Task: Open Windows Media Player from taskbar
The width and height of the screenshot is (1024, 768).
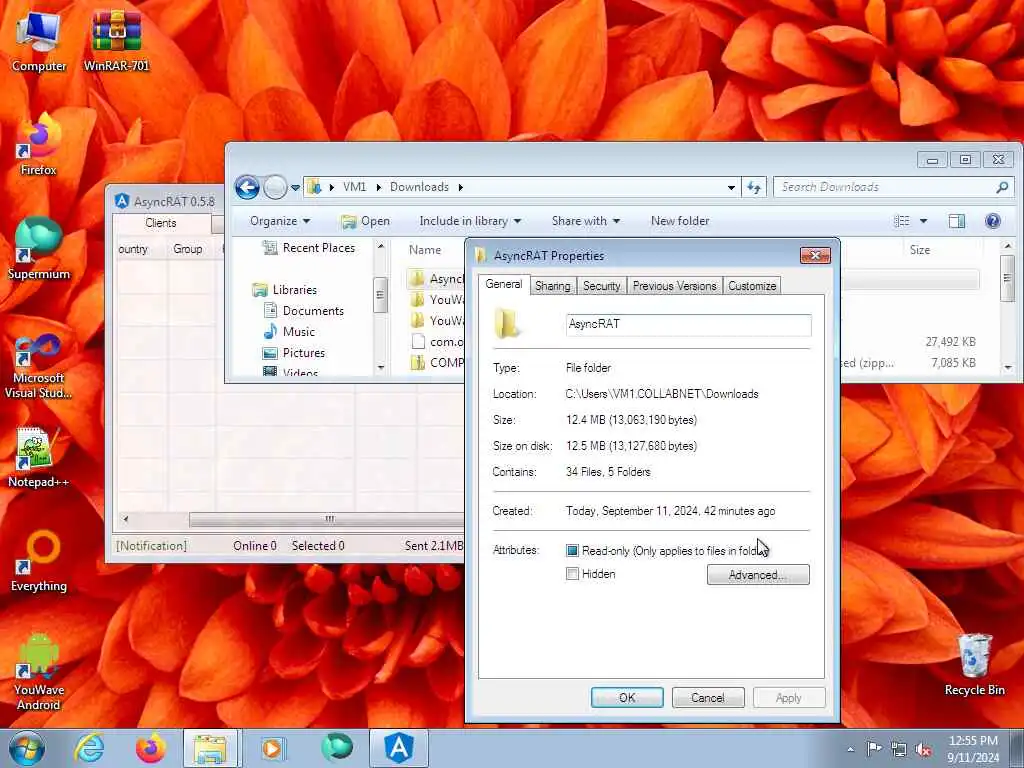Action: click(x=273, y=748)
